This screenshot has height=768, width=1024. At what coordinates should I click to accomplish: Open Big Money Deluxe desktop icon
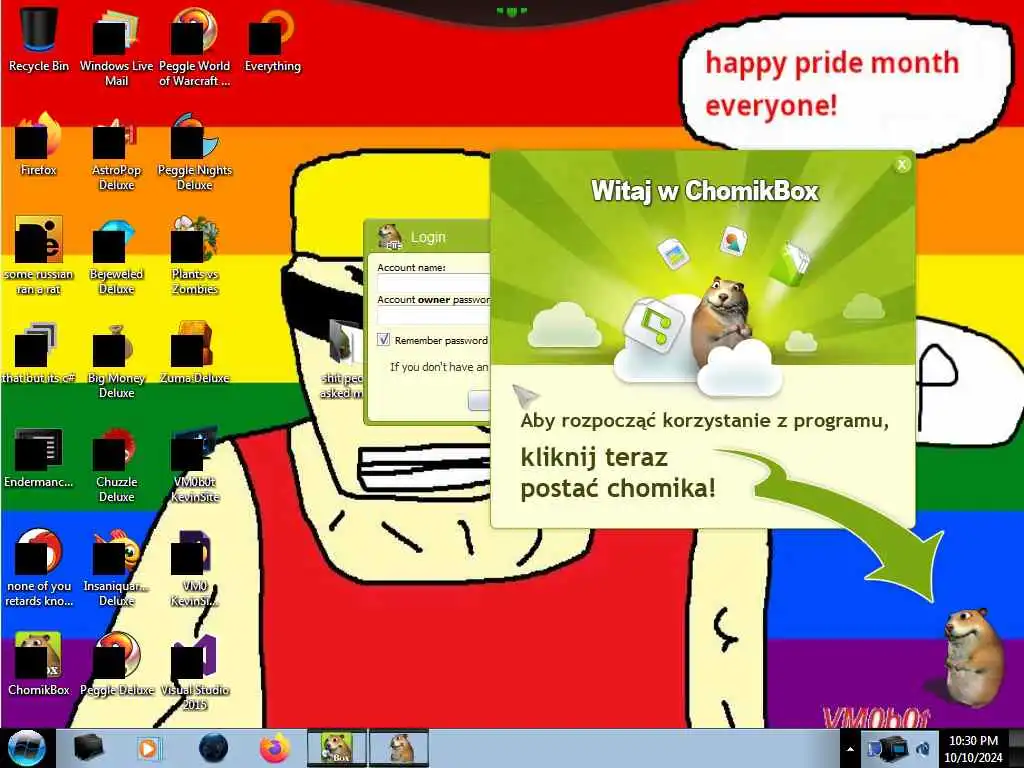pyautogui.click(x=116, y=360)
